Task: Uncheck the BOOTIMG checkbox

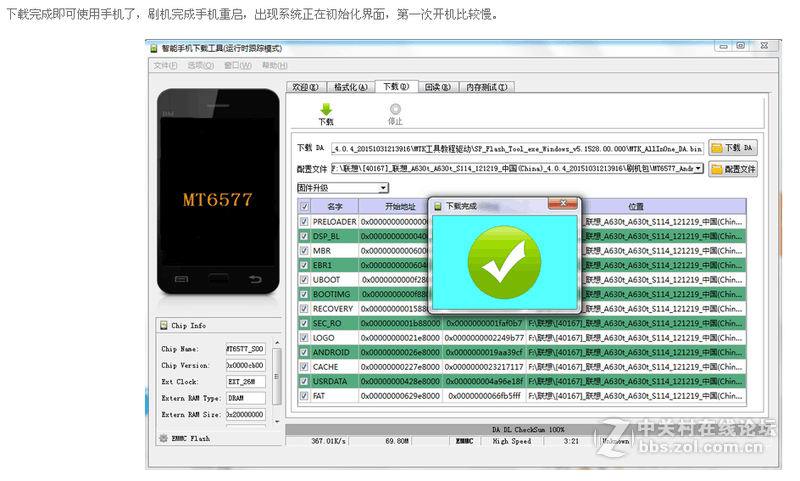Action: click(x=305, y=294)
